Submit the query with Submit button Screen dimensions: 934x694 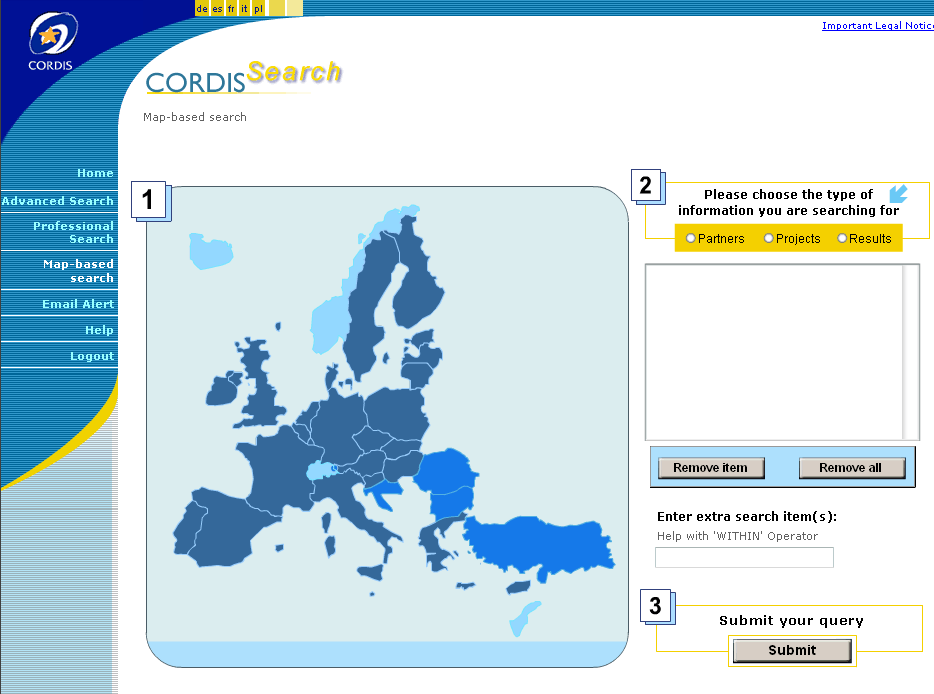[x=792, y=650]
